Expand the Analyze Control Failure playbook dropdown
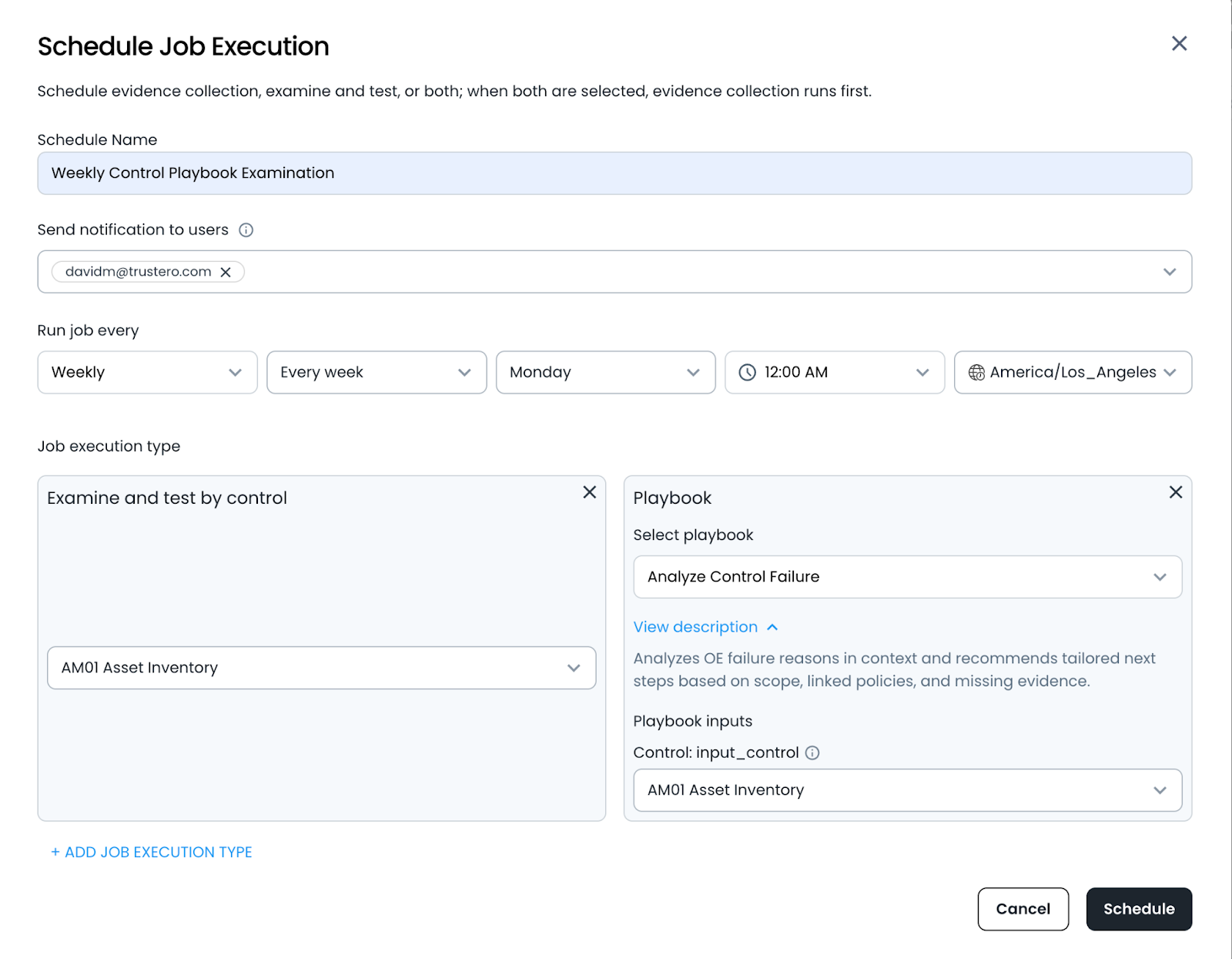The width and height of the screenshot is (1232, 959). pyautogui.click(x=907, y=577)
